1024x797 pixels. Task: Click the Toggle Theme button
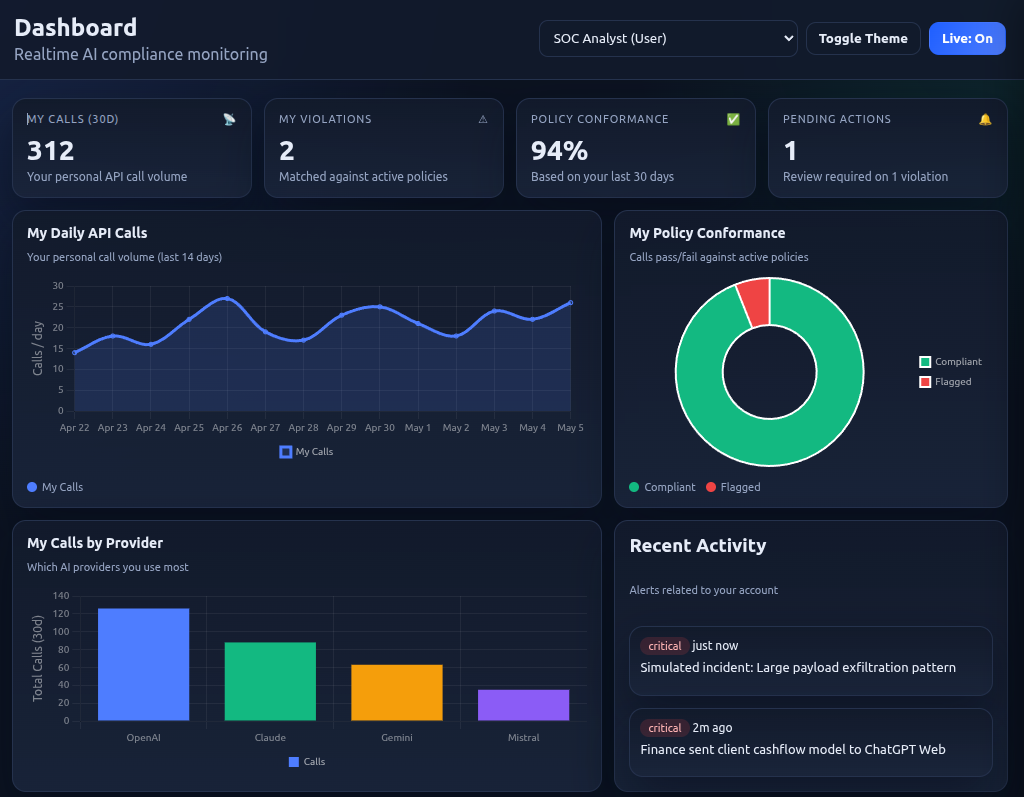863,39
